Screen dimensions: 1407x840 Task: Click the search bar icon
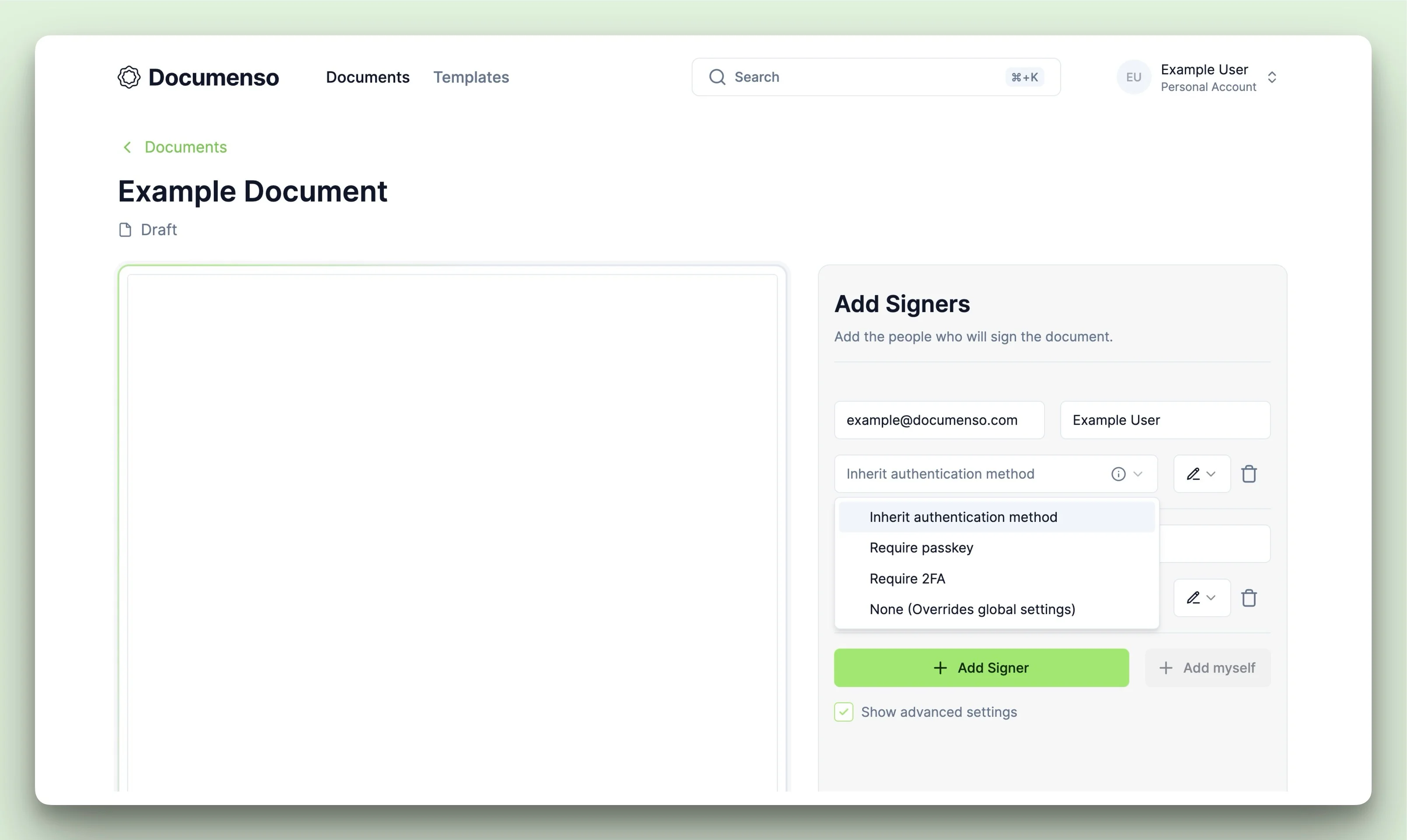(x=717, y=76)
